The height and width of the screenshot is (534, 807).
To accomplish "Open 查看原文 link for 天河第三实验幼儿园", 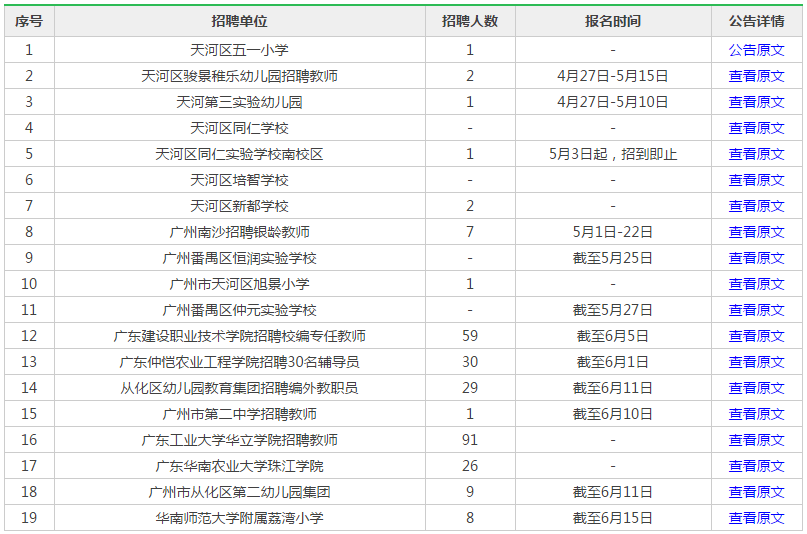I will click(x=756, y=102).
